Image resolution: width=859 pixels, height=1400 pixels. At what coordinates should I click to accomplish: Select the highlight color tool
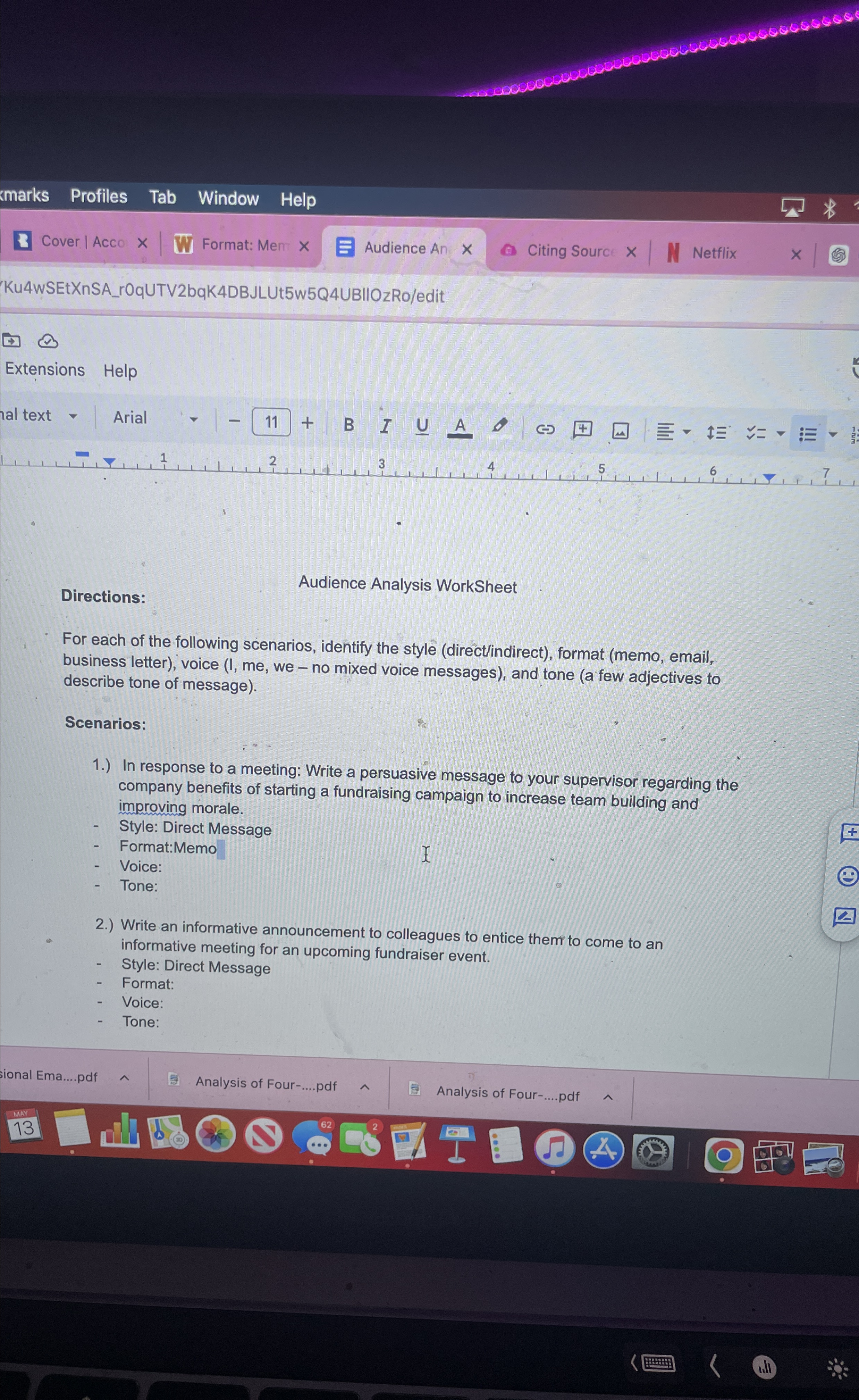coord(499,427)
